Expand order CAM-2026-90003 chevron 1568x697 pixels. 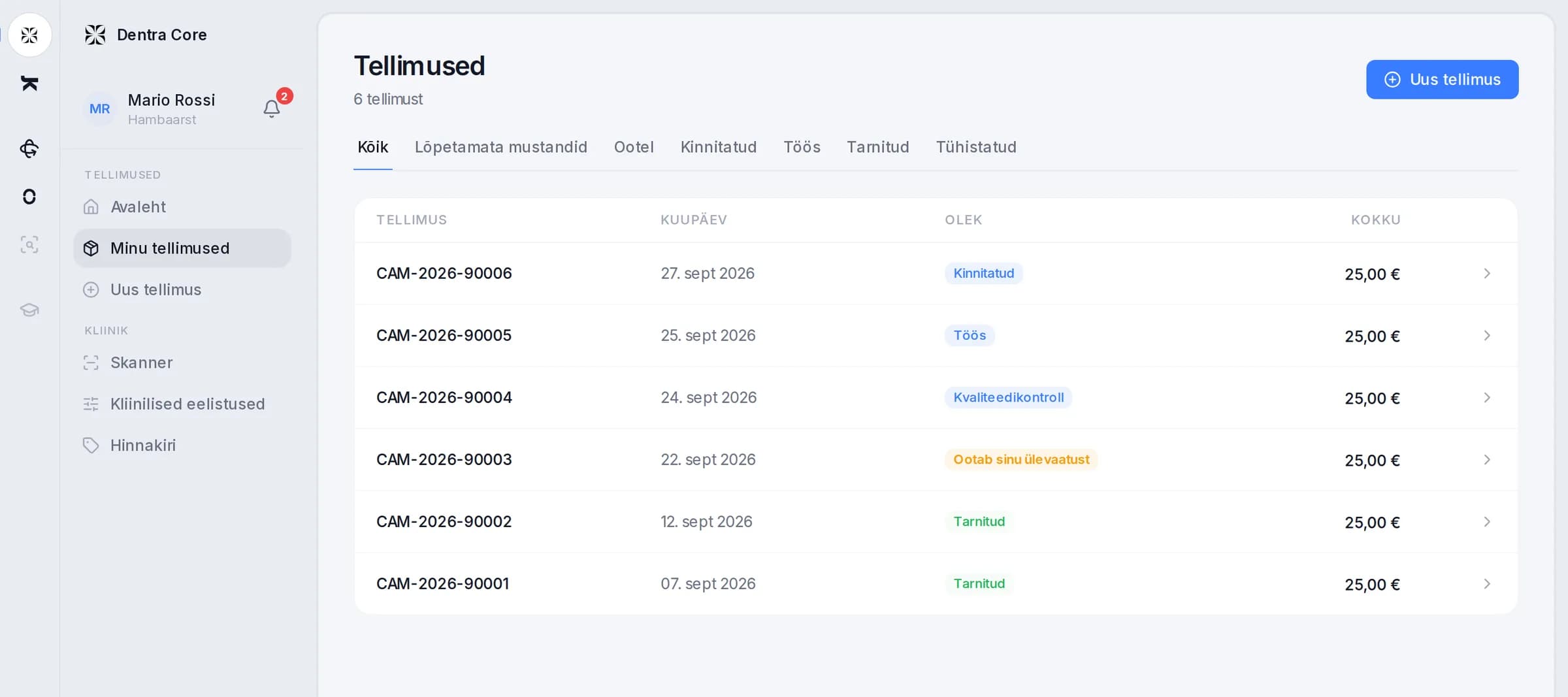1487,459
